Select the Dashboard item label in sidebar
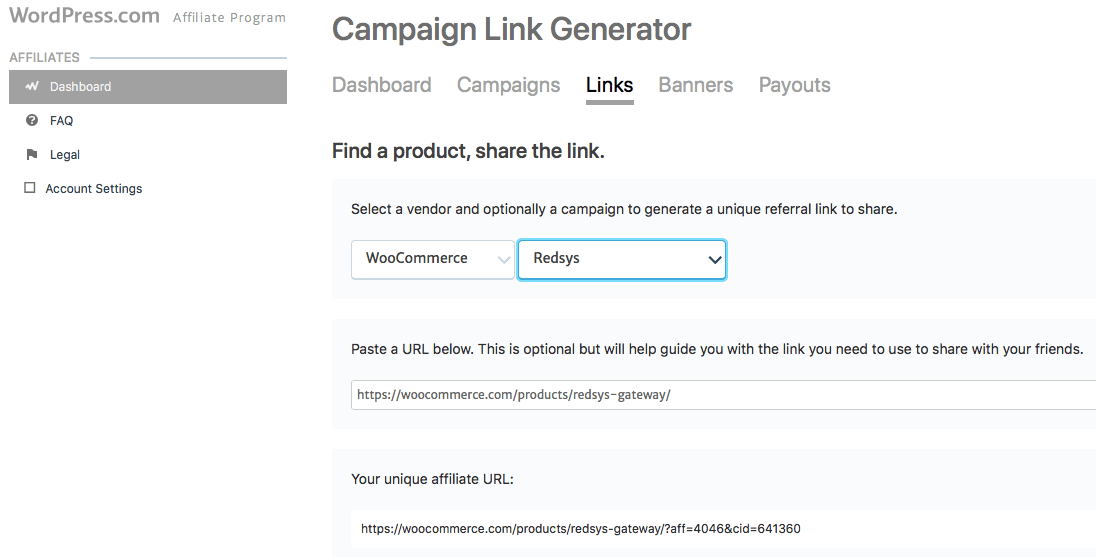The image size is (1096, 557). point(80,87)
